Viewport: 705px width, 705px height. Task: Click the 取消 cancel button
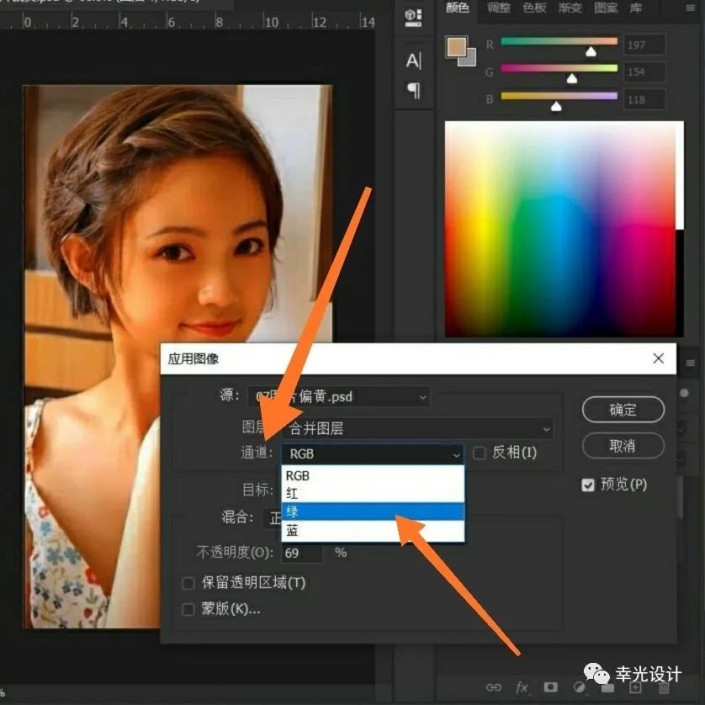[623, 446]
